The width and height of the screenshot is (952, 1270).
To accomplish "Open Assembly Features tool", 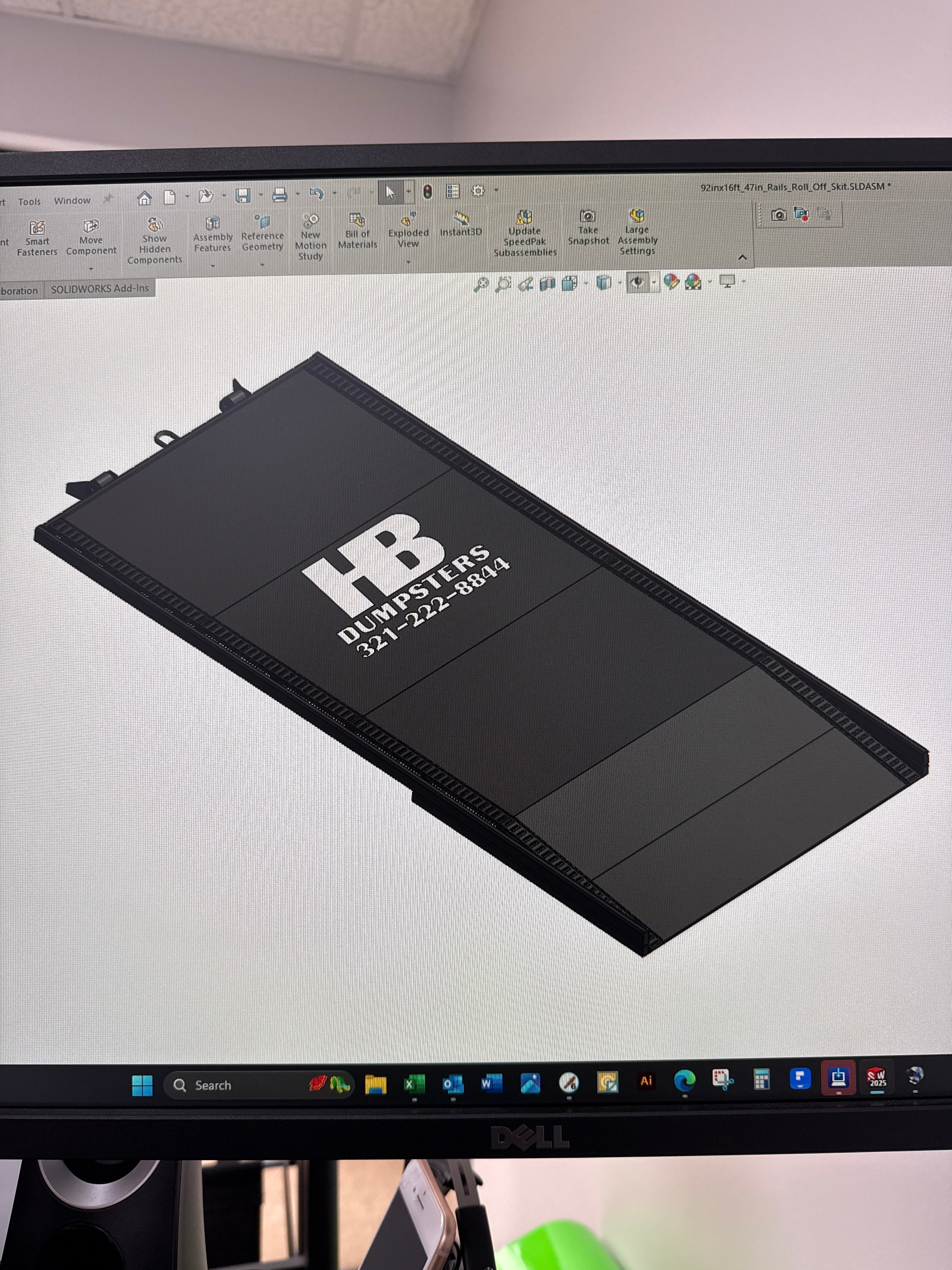I will pyautogui.click(x=212, y=234).
